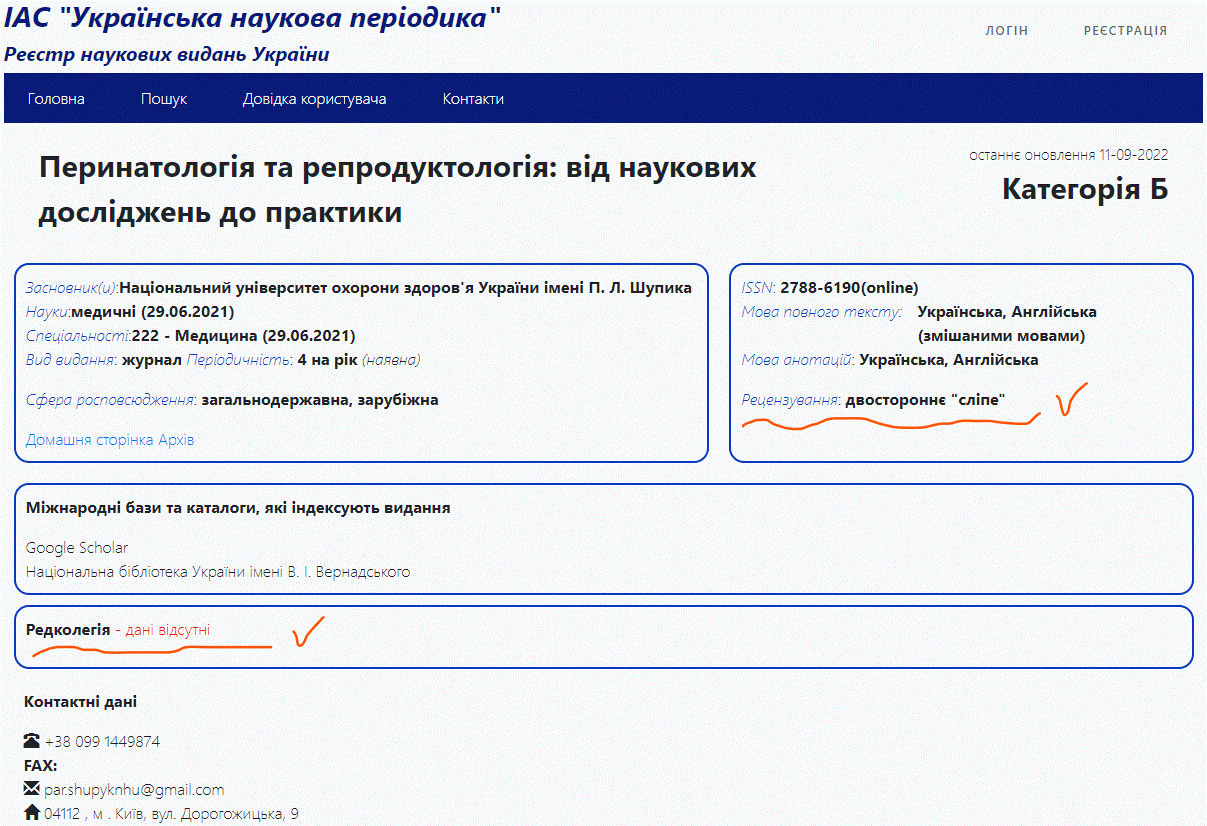Open Довідка користувача from the navigation bar
This screenshot has height=826, width=1207.
[x=315, y=99]
